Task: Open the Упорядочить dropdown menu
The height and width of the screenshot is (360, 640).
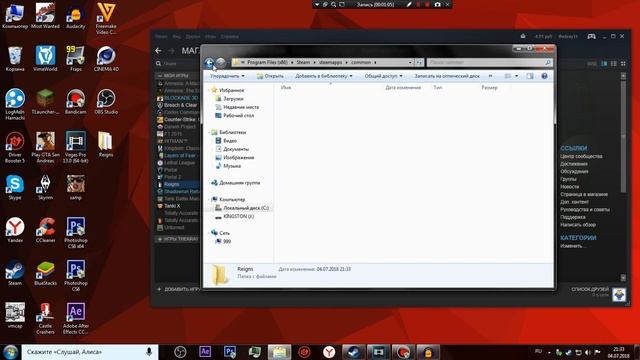Action: [x=227, y=76]
